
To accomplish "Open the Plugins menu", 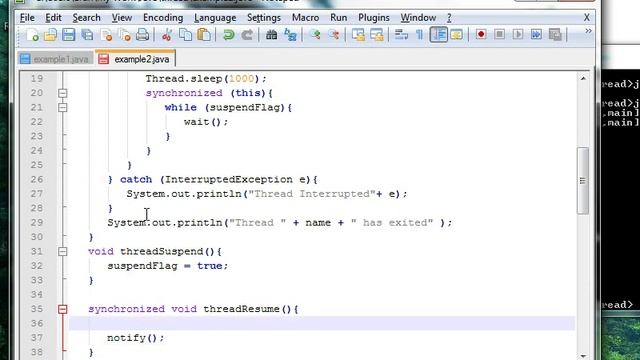I will (x=373, y=18).
